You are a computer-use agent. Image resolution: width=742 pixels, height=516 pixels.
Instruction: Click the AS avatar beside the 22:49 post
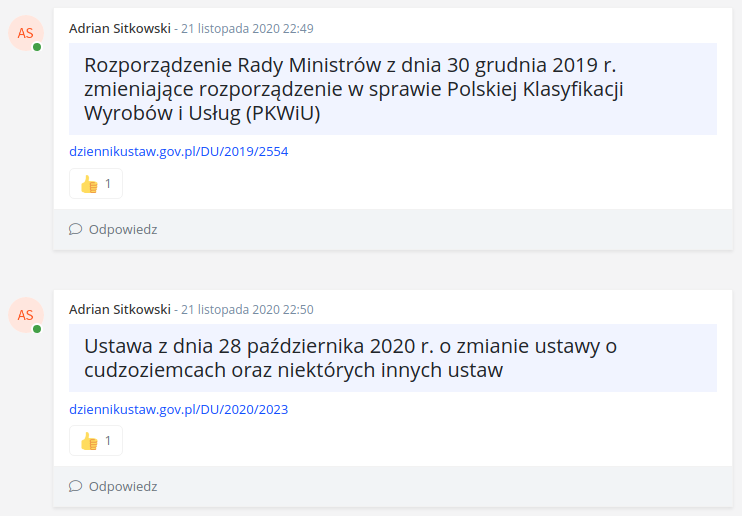tap(25, 32)
